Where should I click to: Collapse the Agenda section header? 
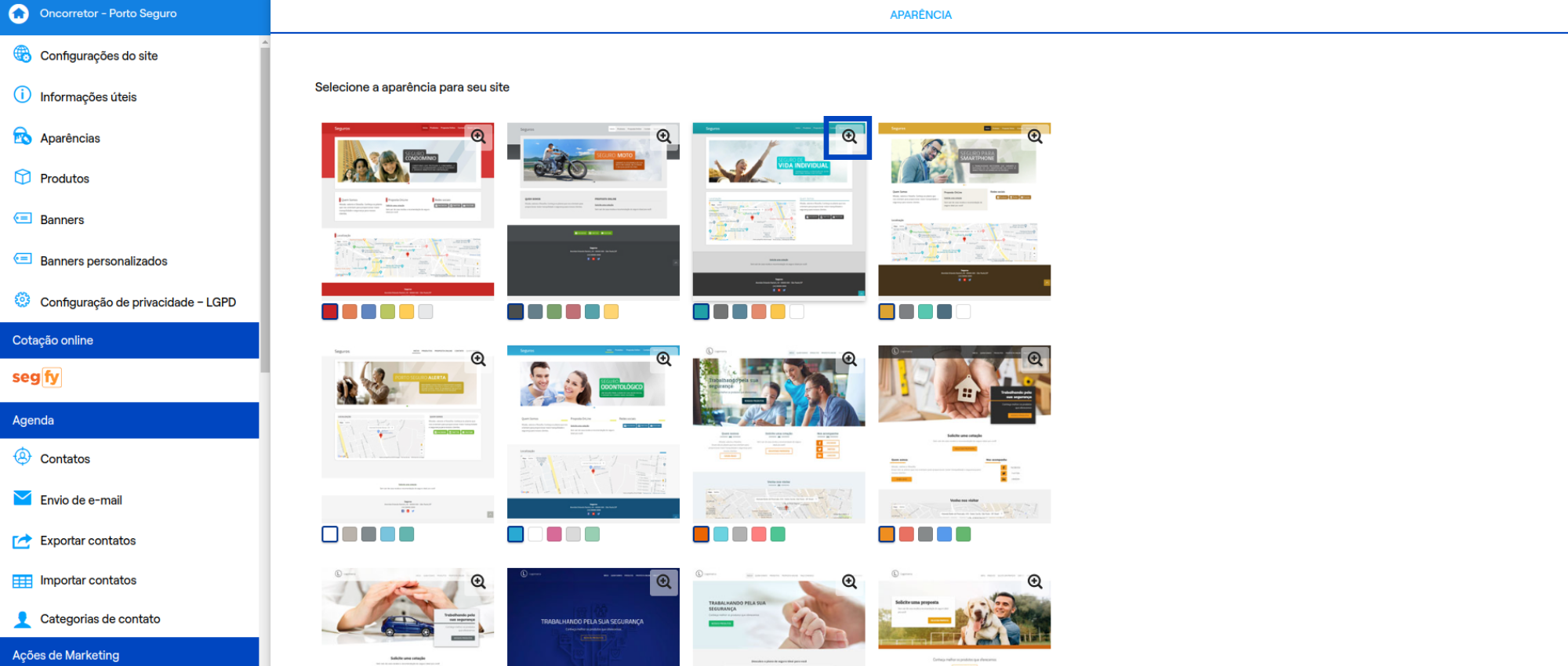click(129, 420)
